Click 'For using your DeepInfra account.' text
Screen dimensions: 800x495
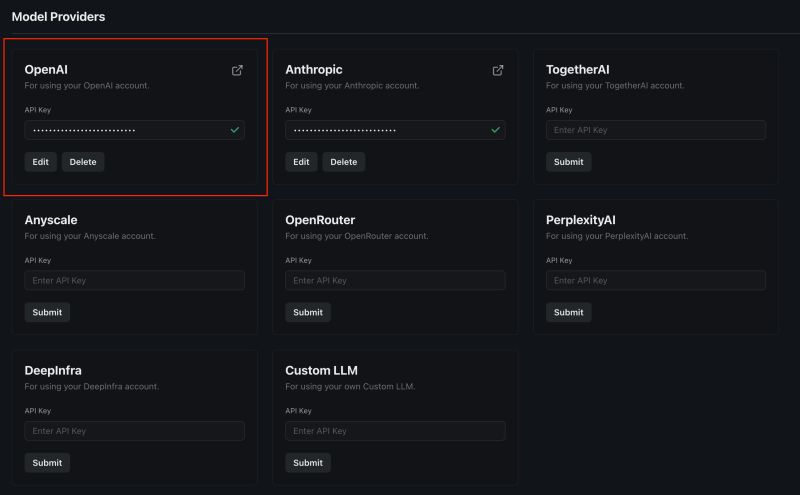click(x=92, y=387)
